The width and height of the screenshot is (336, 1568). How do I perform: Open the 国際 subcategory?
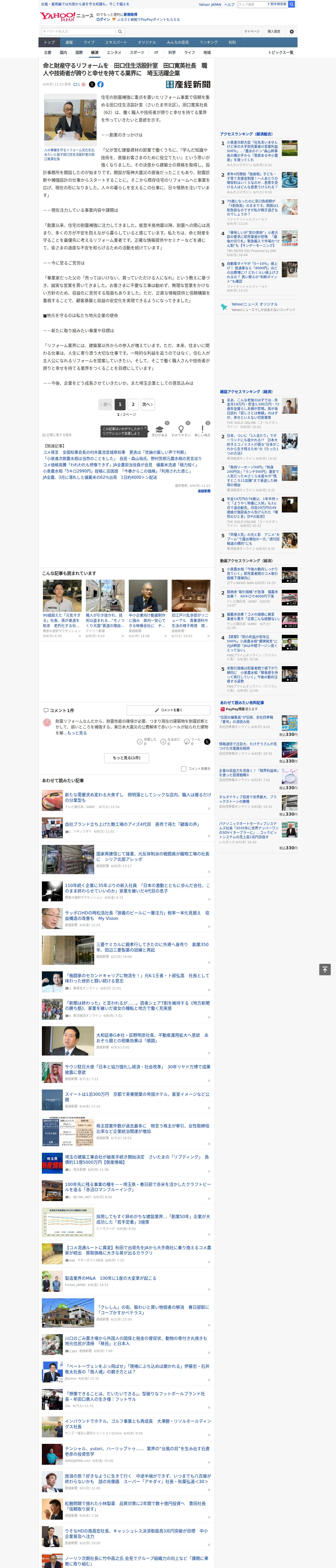(x=79, y=52)
